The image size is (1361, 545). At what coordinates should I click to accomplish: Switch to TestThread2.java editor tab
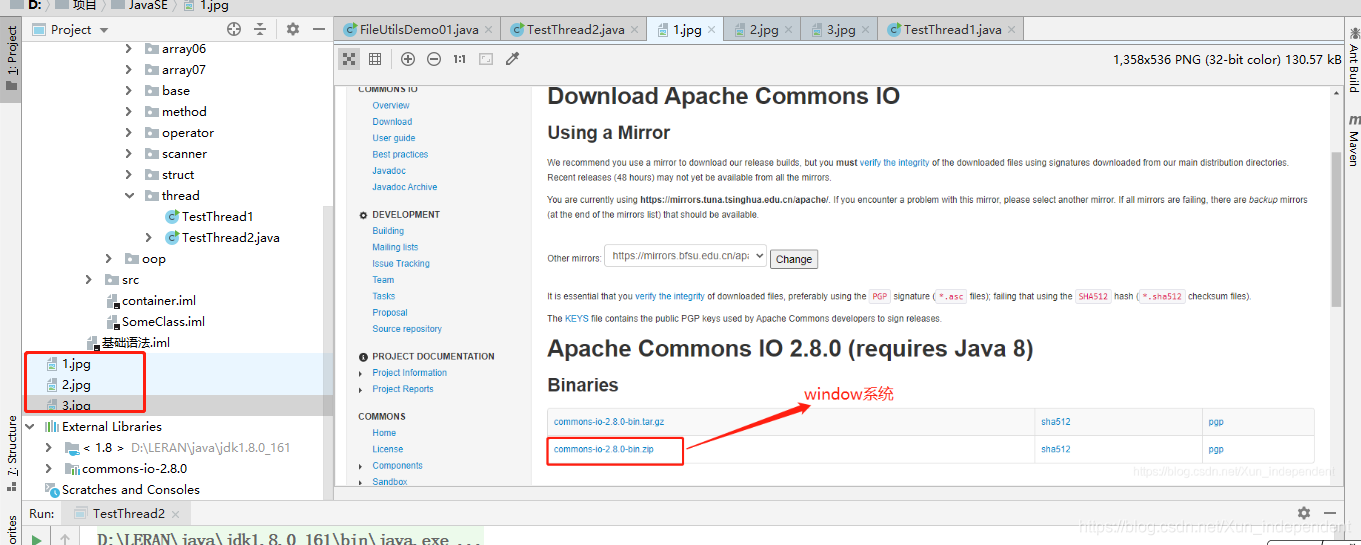(x=576, y=29)
